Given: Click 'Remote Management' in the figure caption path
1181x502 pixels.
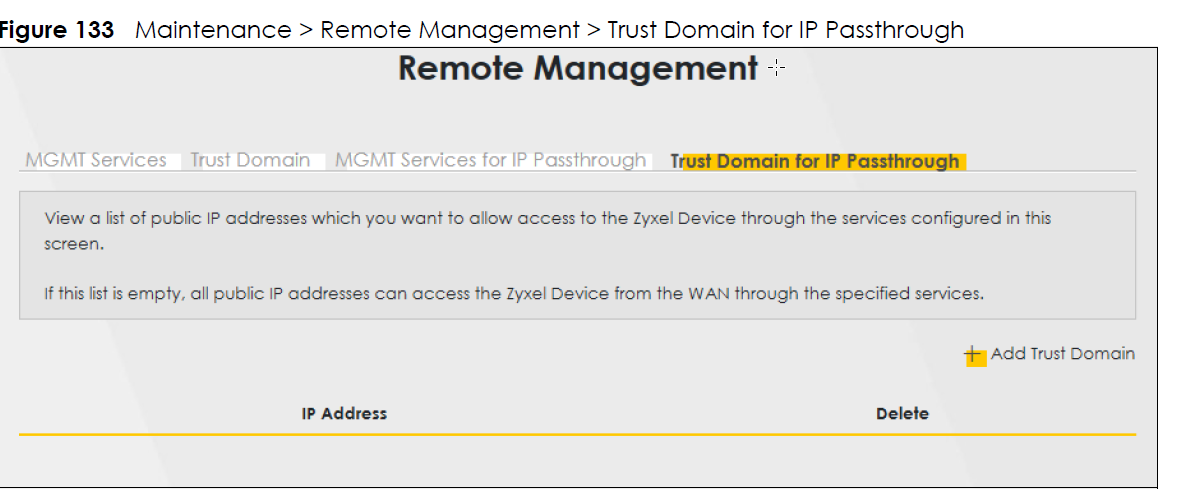Looking at the screenshot, I should pyautogui.click(x=449, y=30).
